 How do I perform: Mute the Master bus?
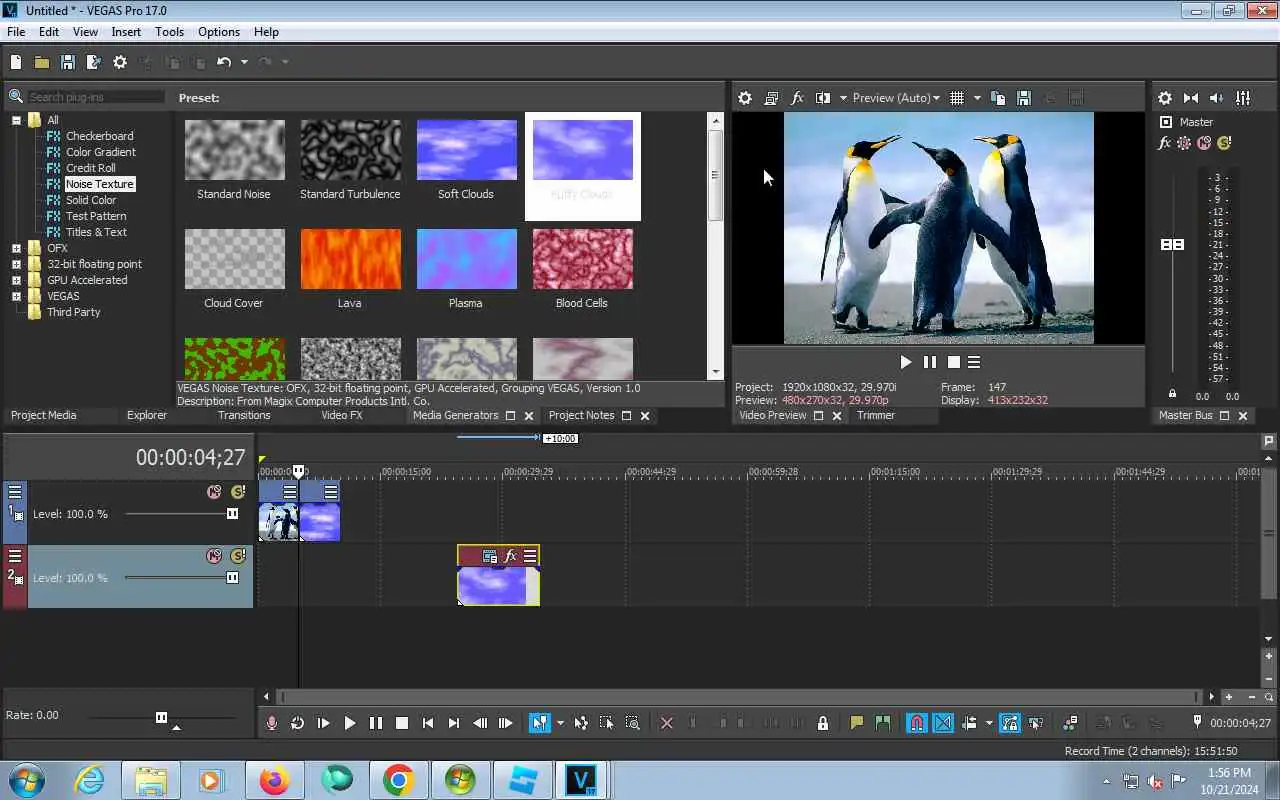click(x=1205, y=143)
